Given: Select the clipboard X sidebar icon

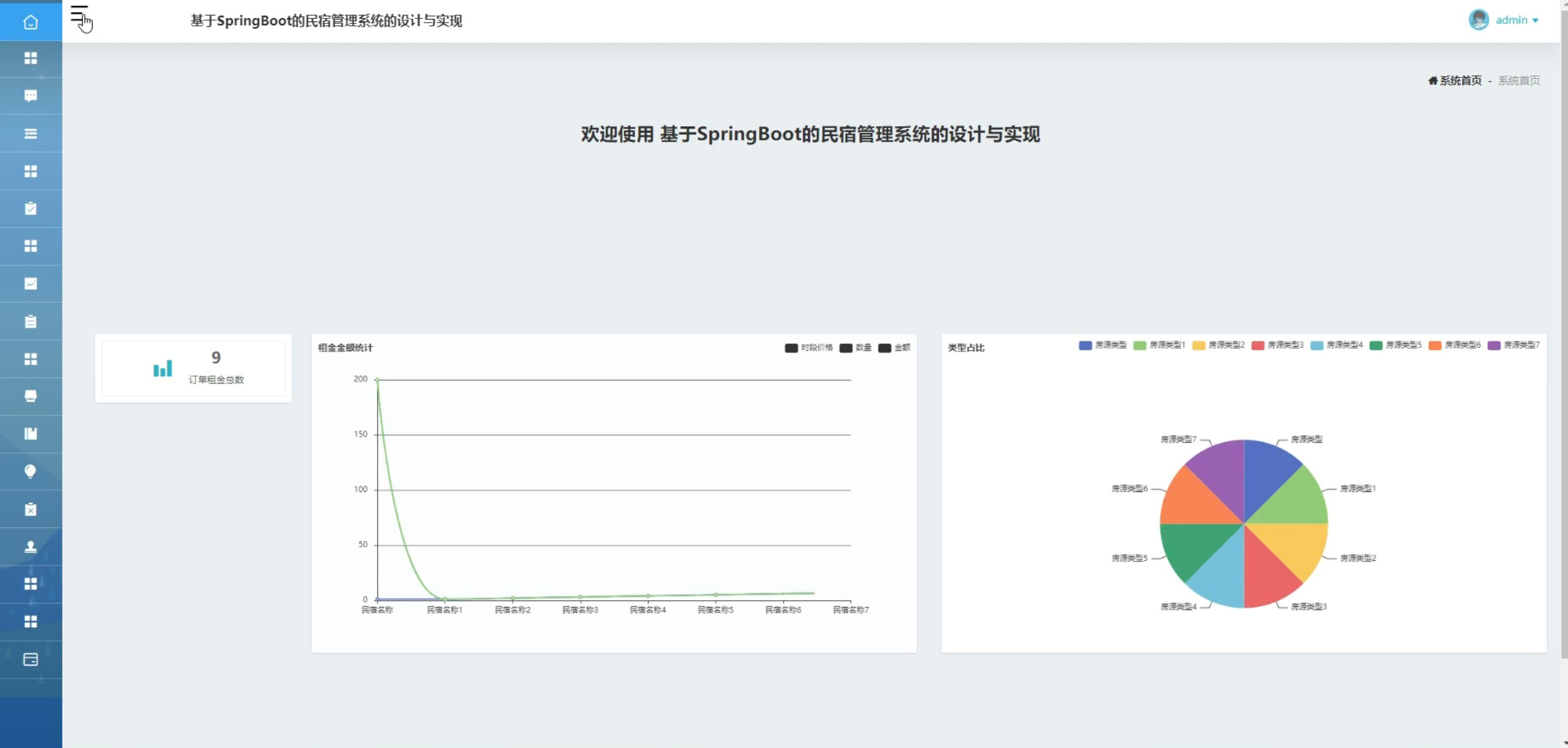Looking at the screenshot, I should coord(31,509).
